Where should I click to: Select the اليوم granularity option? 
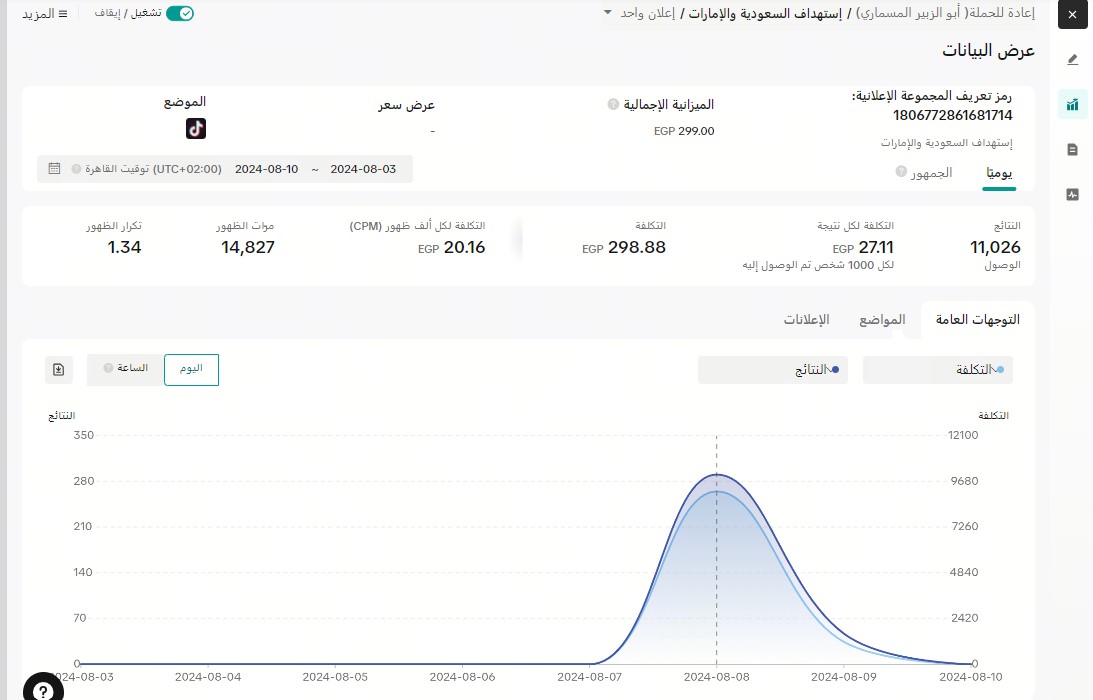click(x=191, y=369)
